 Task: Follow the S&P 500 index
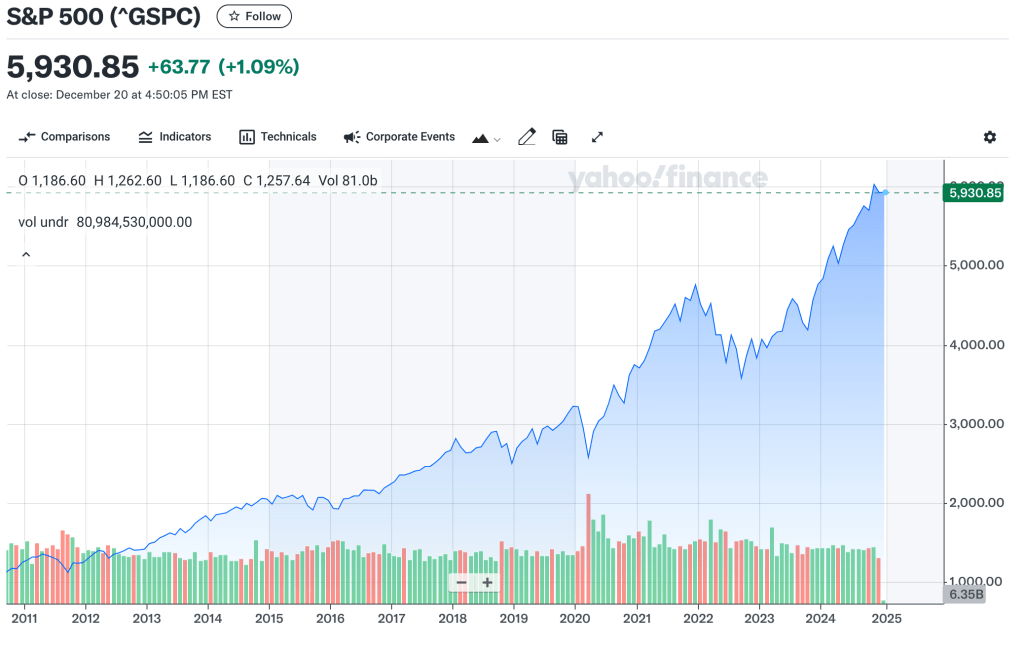click(254, 16)
